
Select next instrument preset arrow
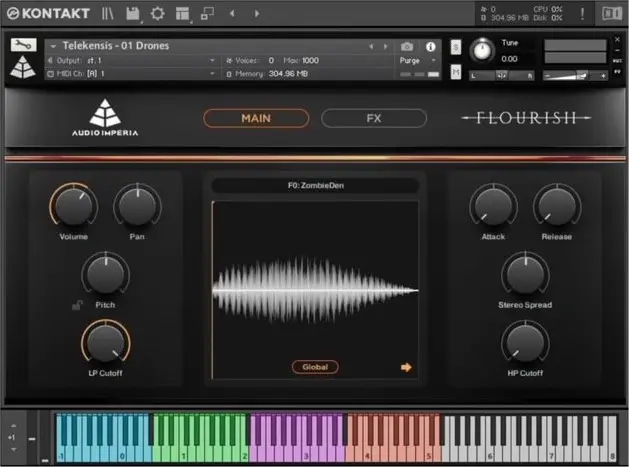(386, 47)
